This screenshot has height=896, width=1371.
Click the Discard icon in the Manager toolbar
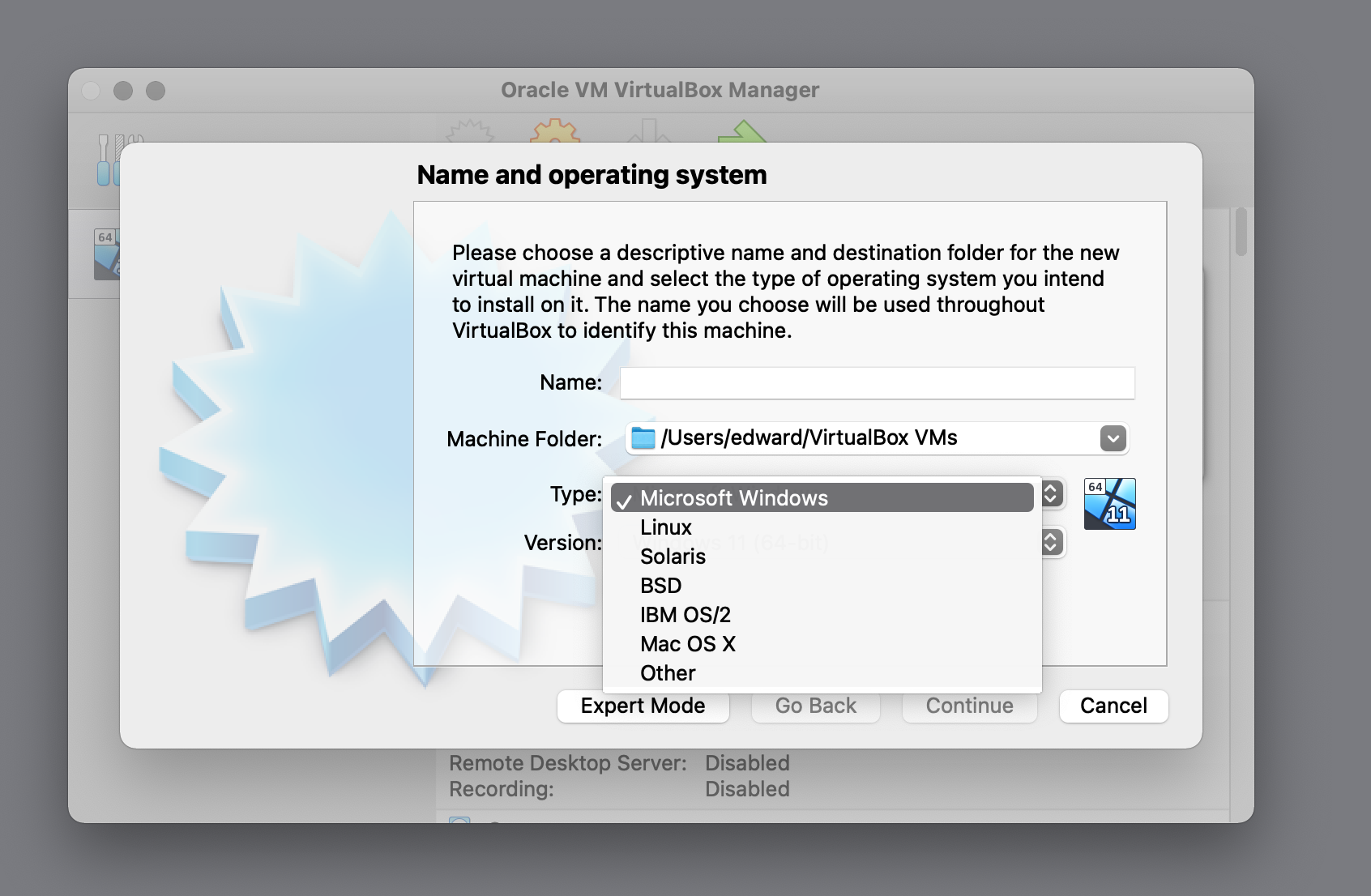click(x=649, y=131)
